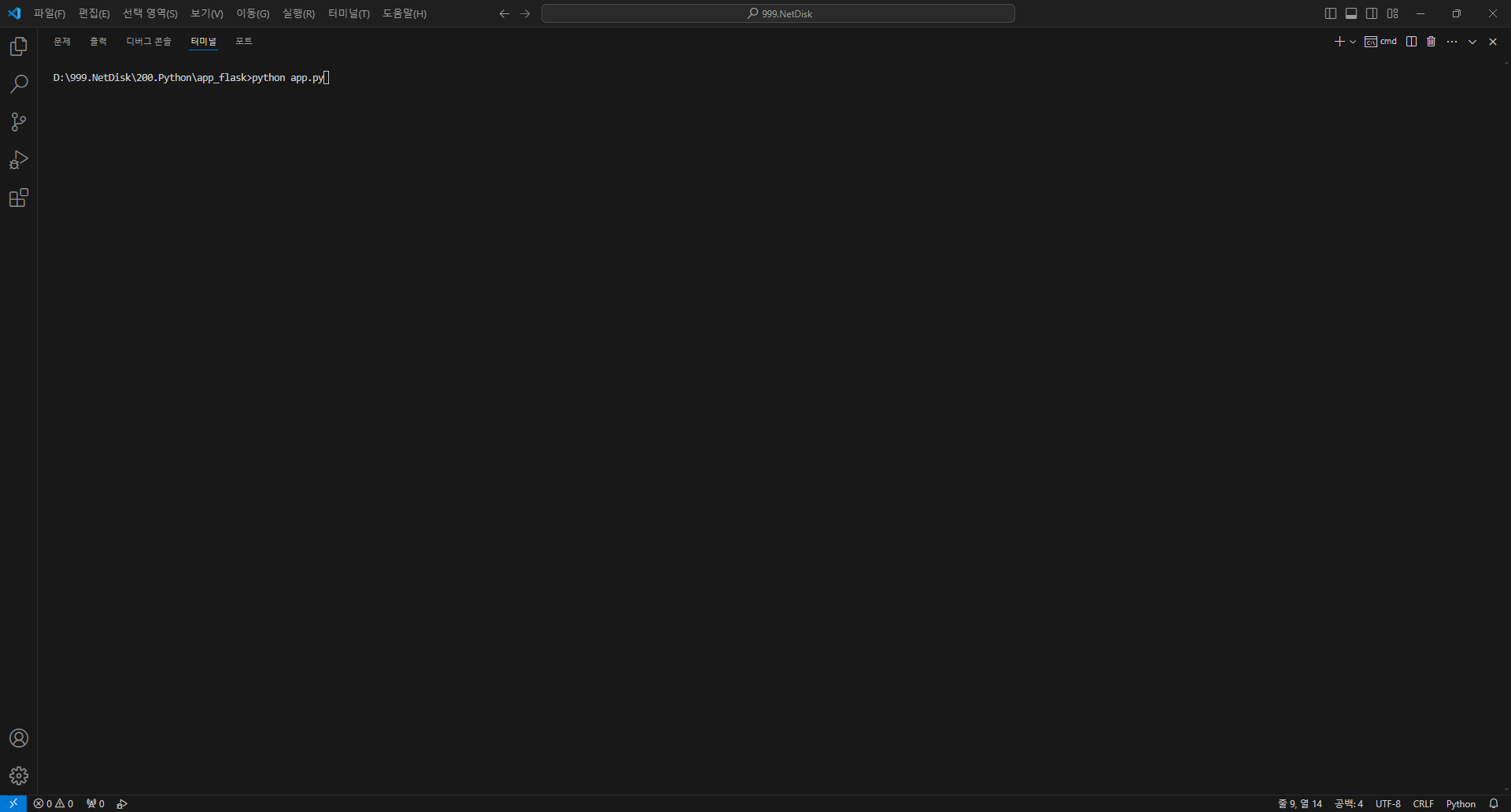The image size is (1511, 812).
Task: Collapse panel with the chevron icon
Action: coord(1472,42)
